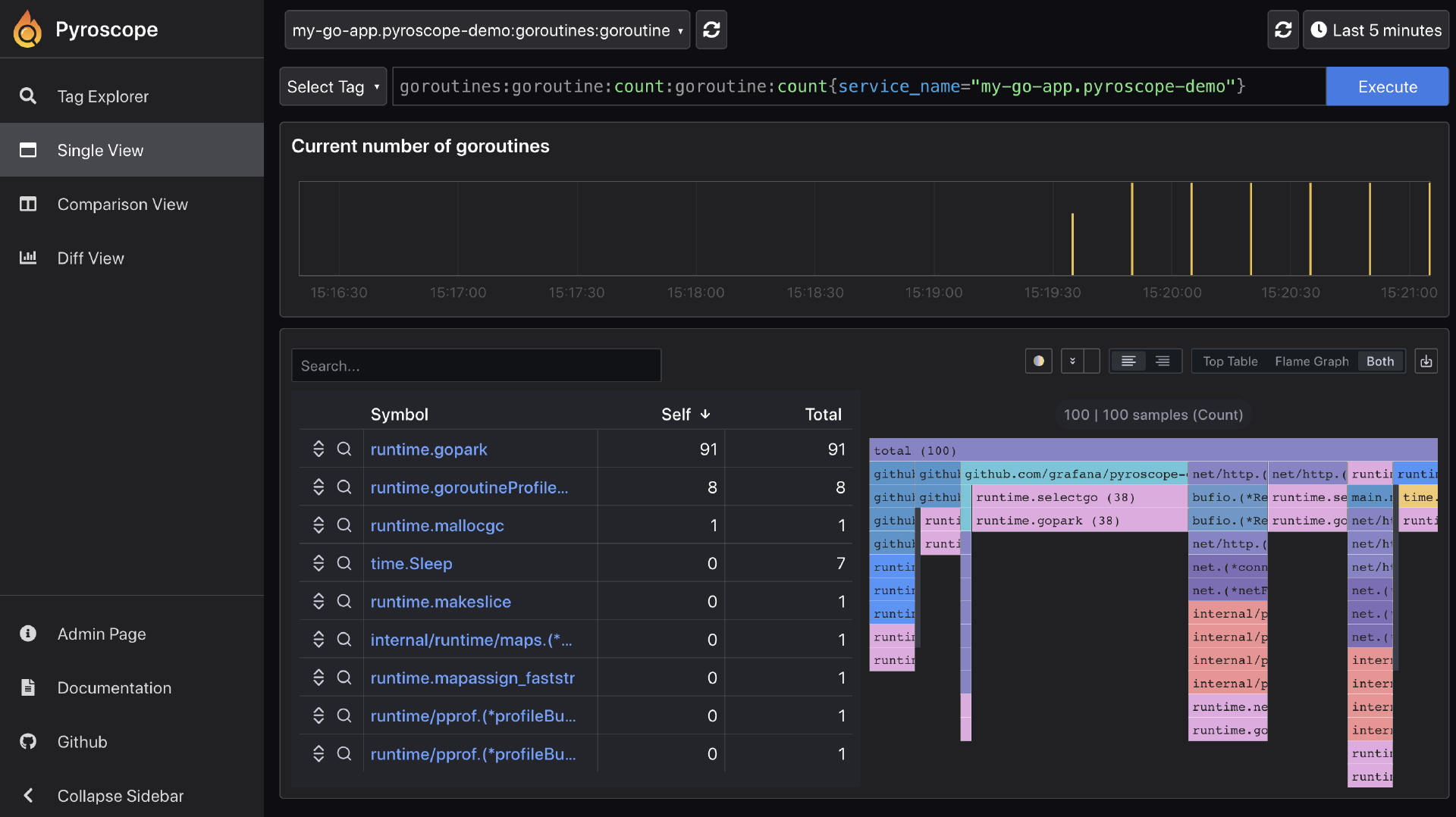Click the refresh data icon beside Last 5 minutes
The width and height of the screenshot is (1456, 817).
(x=1282, y=30)
